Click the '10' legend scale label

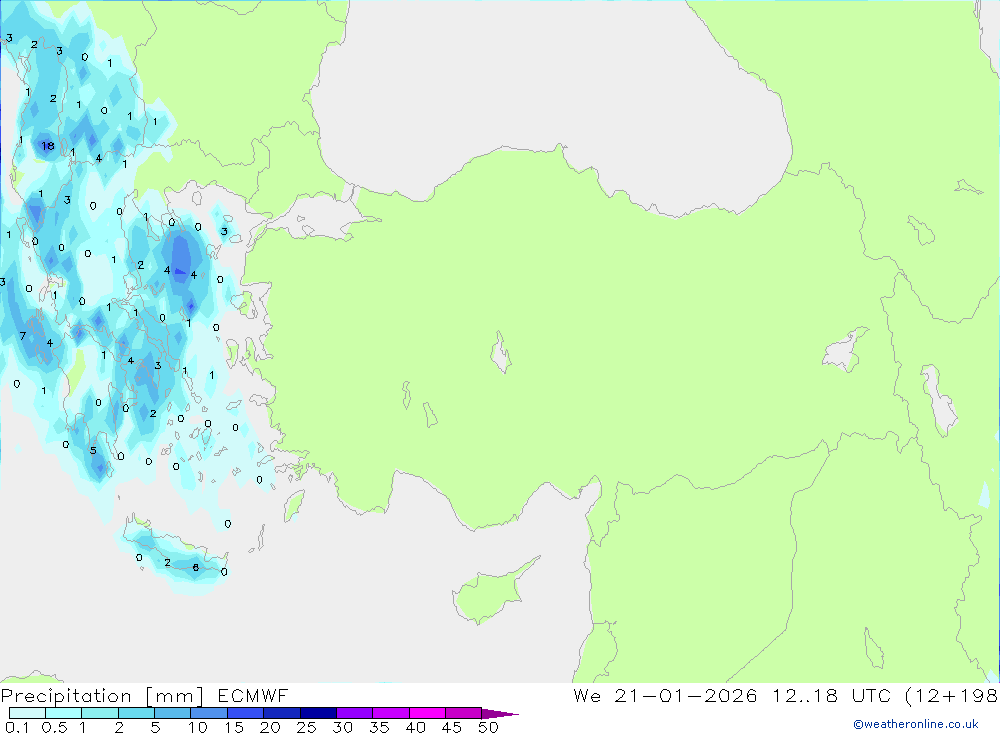click(198, 727)
